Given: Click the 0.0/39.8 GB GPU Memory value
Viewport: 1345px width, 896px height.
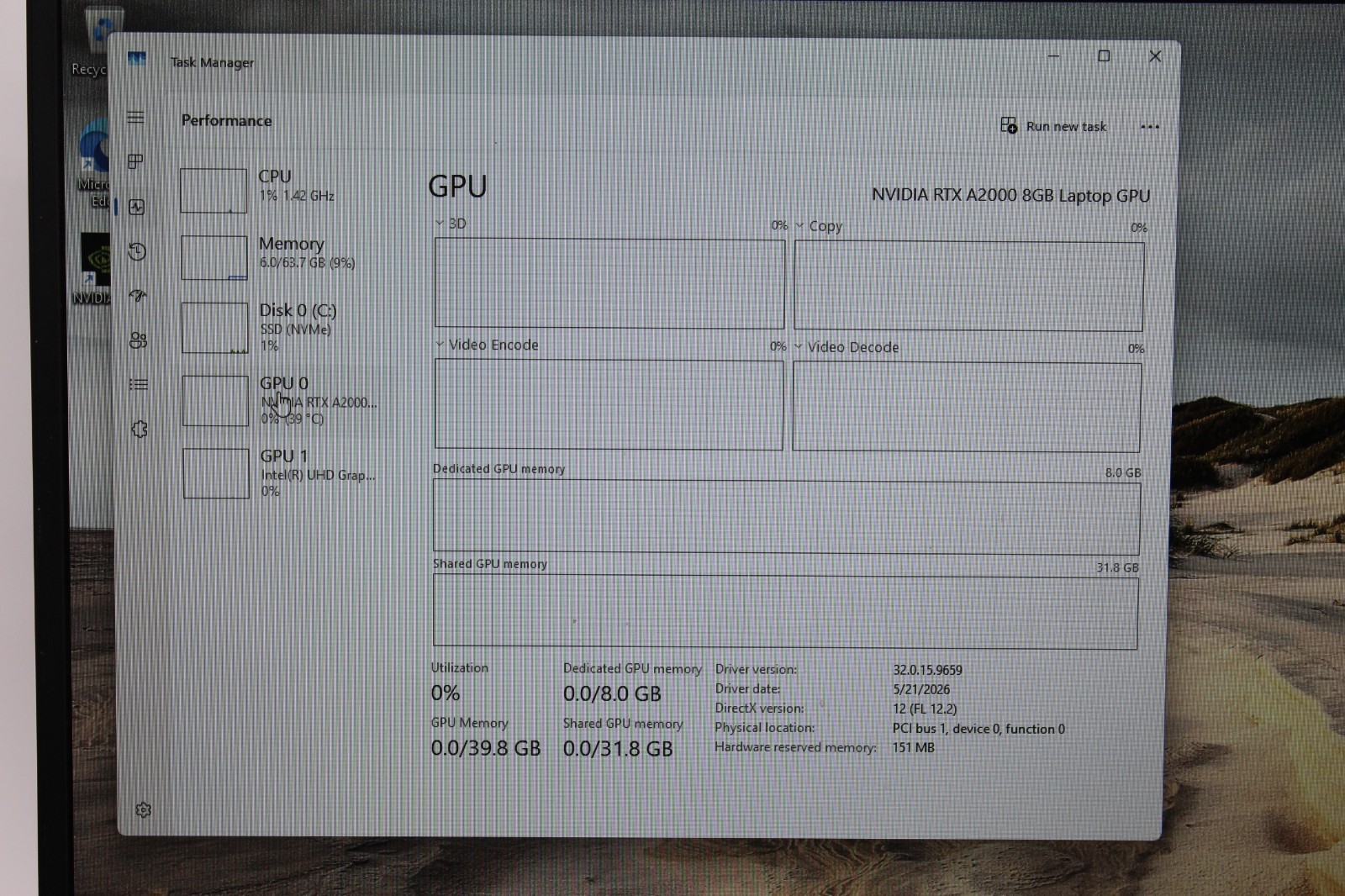Looking at the screenshot, I should click(x=486, y=748).
